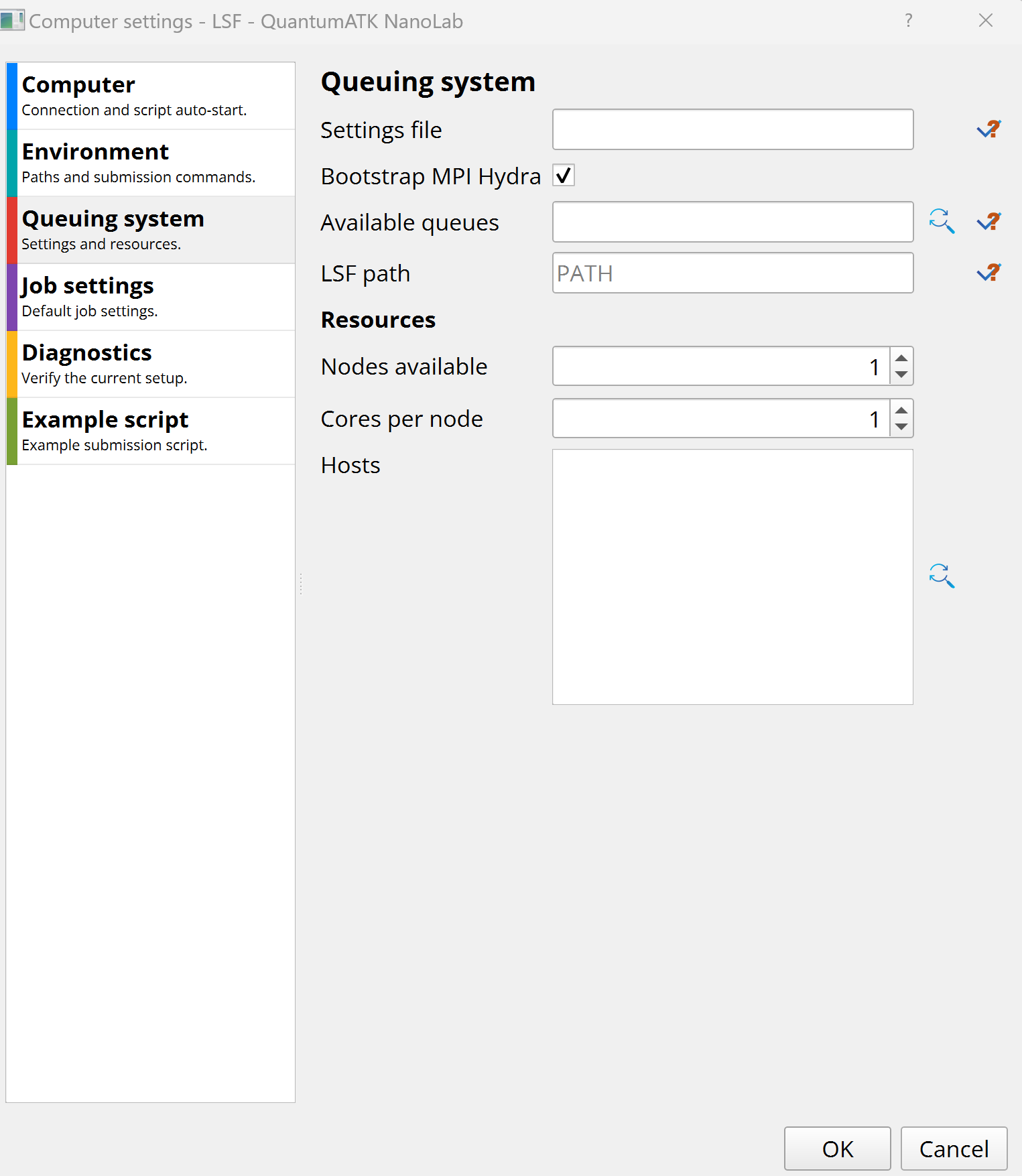Click the help question mark in title bar
Image resolution: width=1022 pixels, height=1176 pixels.
908,21
